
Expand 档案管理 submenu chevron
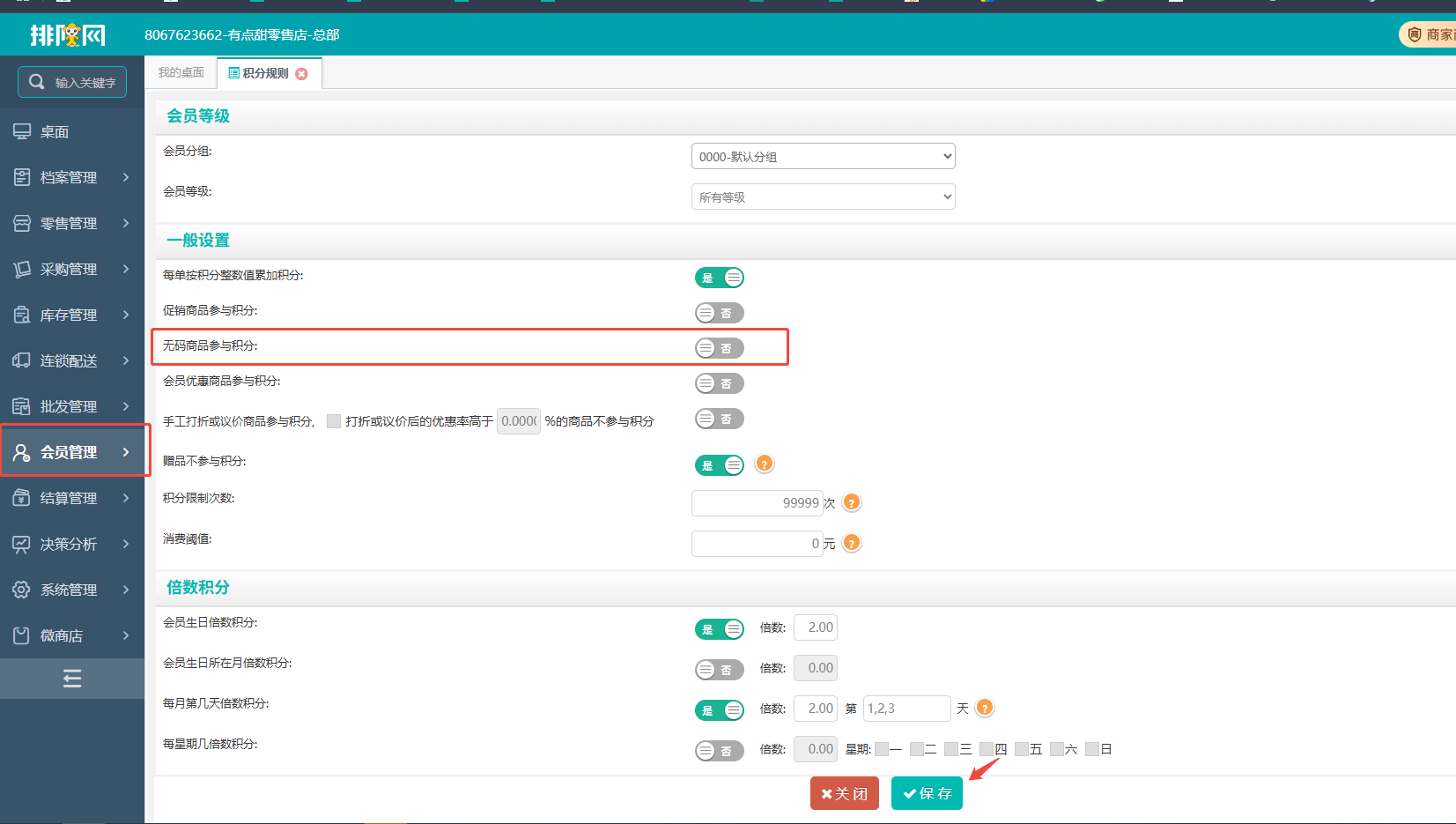(x=126, y=177)
